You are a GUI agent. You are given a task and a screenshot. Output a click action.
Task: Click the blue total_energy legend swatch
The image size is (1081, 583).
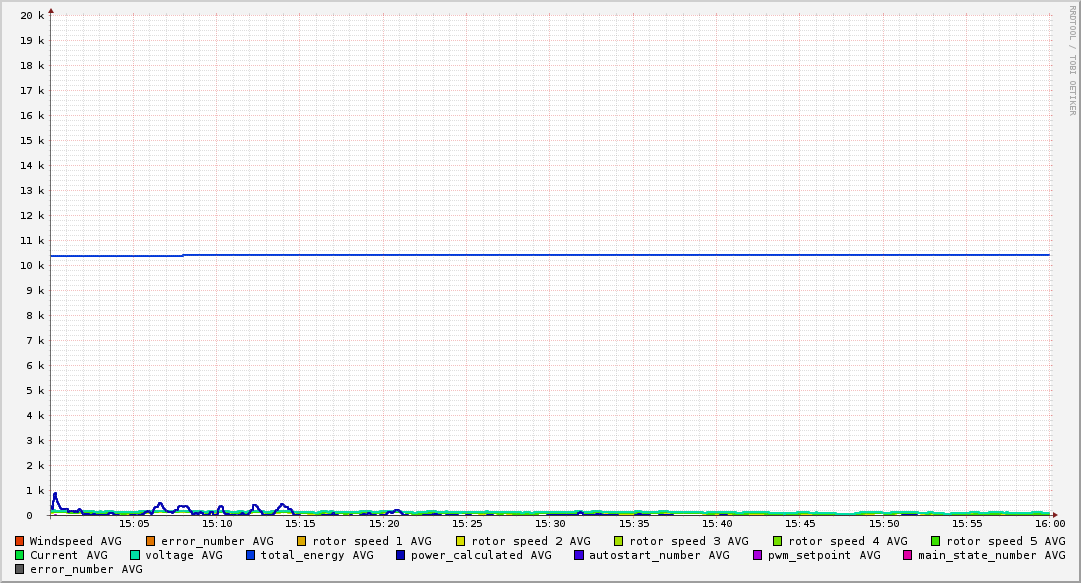point(251,555)
